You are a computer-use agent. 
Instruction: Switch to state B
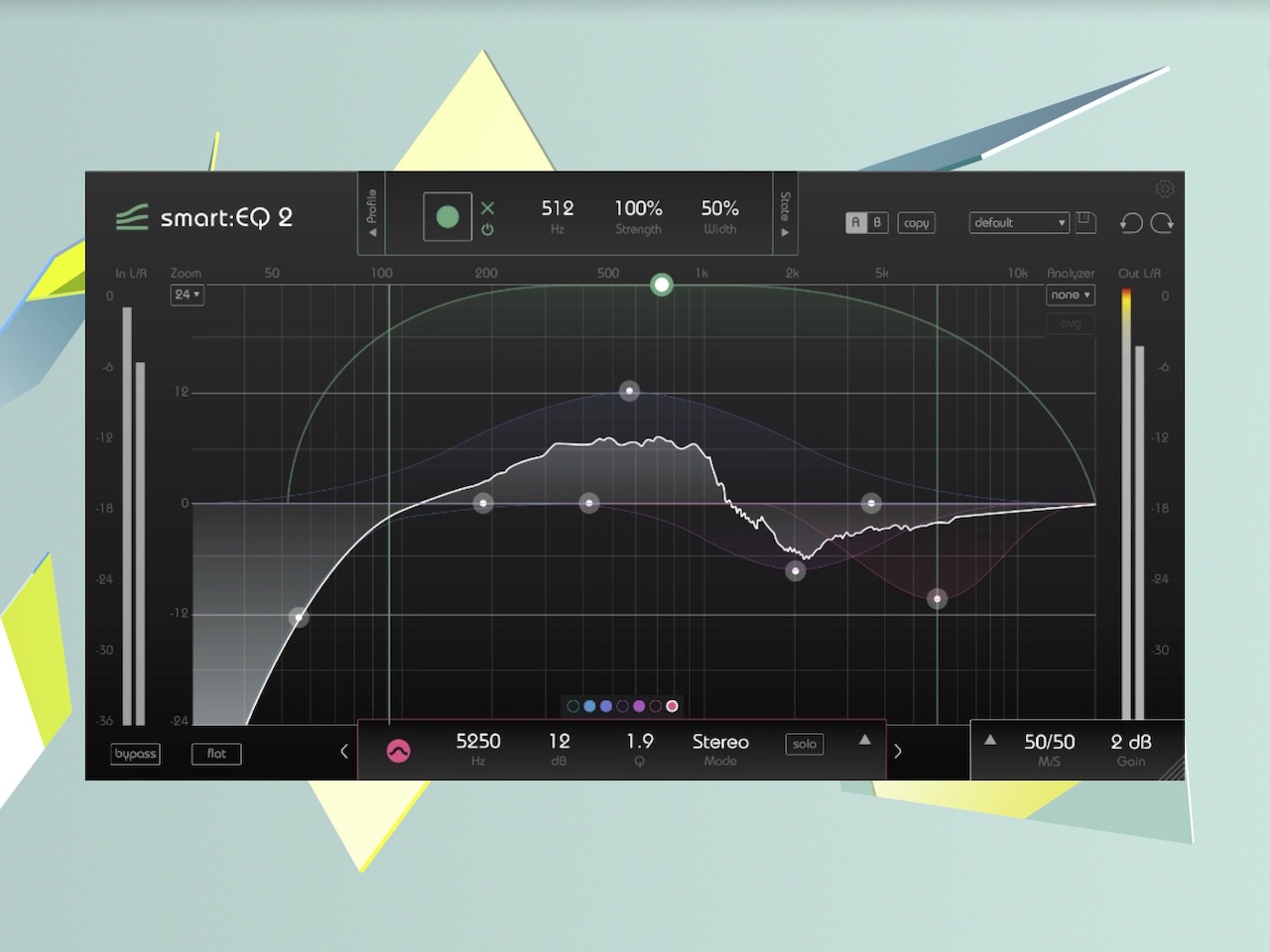click(877, 222)
